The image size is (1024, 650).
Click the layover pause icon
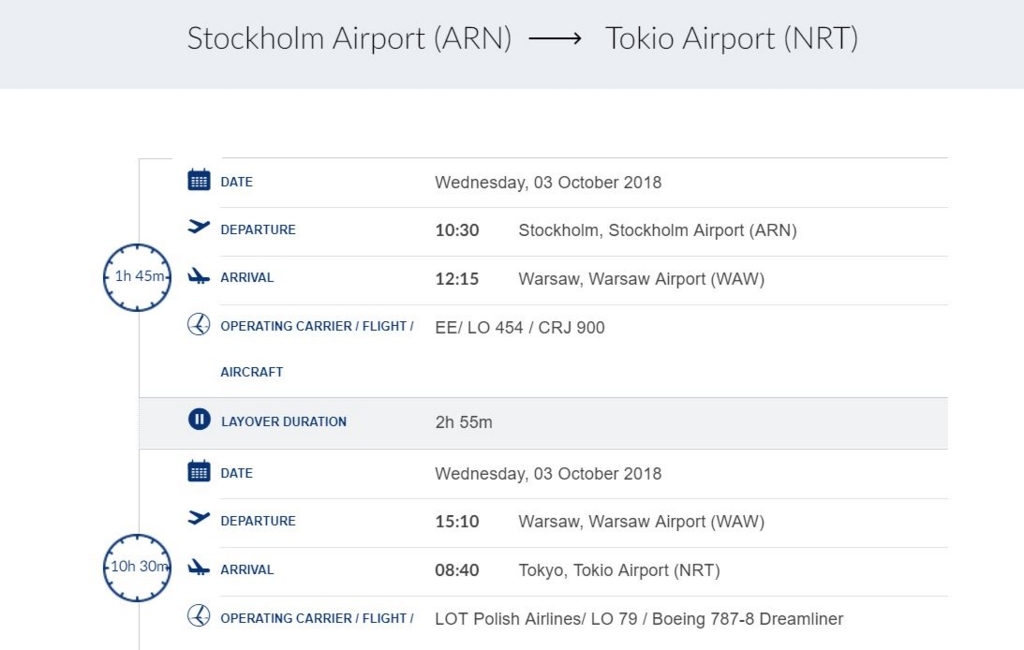click(x=199, y=420)
